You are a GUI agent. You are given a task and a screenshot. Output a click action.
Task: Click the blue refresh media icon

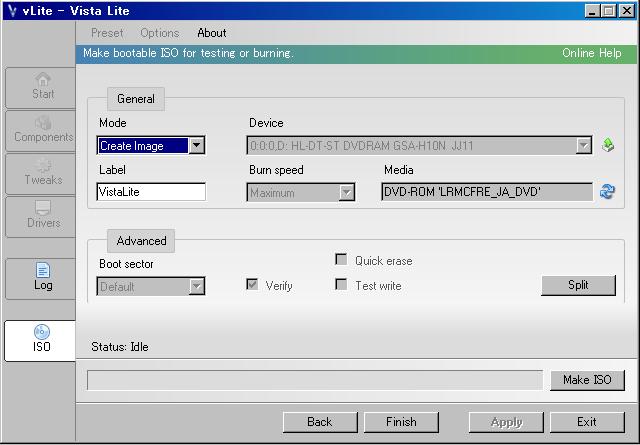607,191
